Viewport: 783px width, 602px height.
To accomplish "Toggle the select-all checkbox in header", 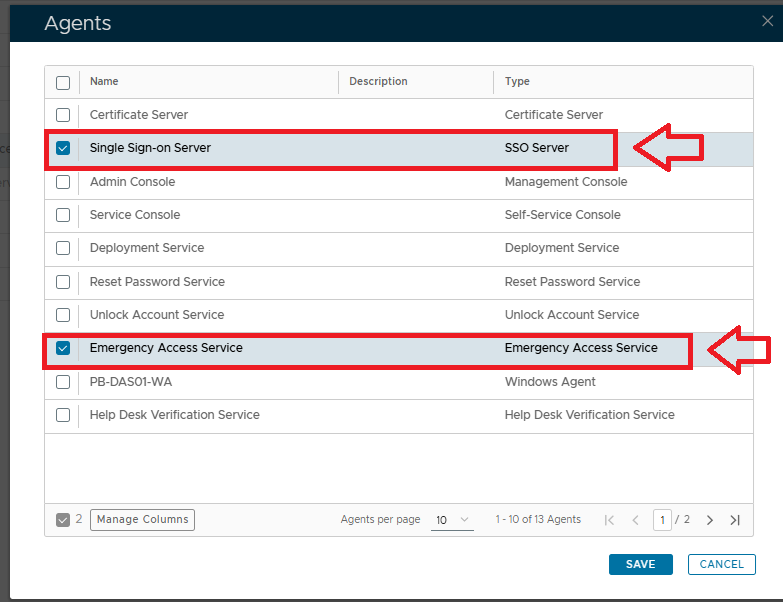I will coord(63,82).
